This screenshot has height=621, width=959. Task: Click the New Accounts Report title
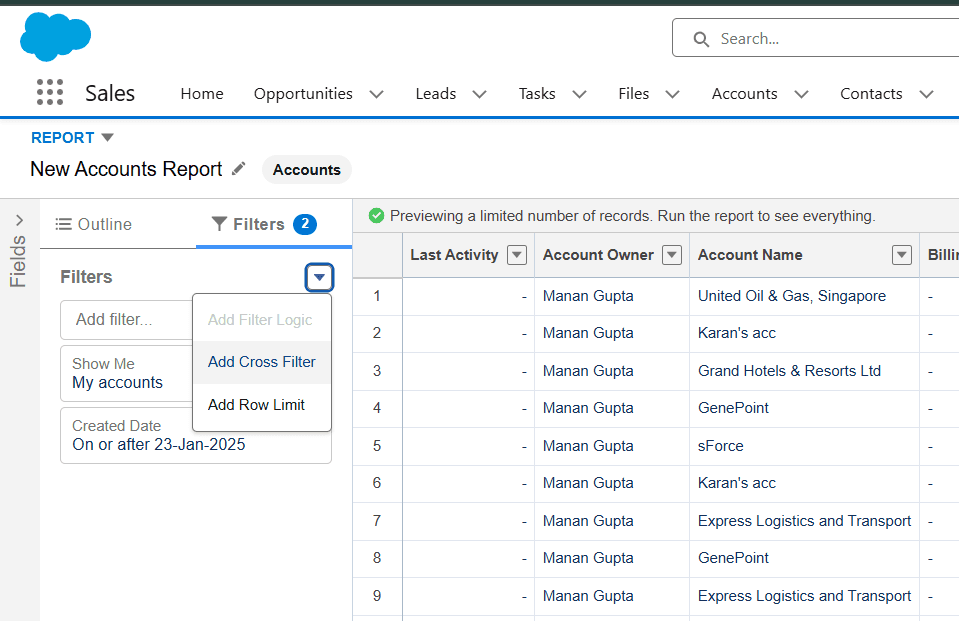[x=126, y=169]
